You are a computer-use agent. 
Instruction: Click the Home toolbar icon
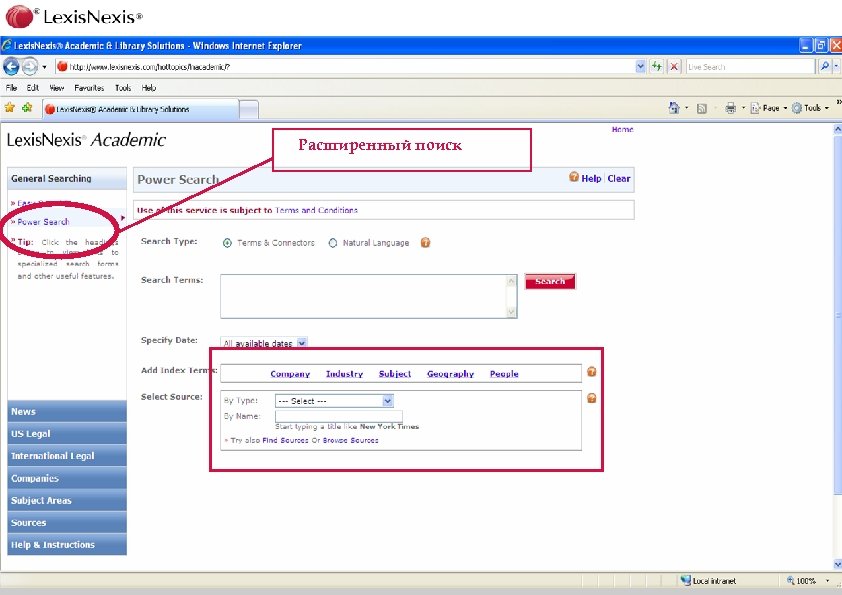[674, 108]
